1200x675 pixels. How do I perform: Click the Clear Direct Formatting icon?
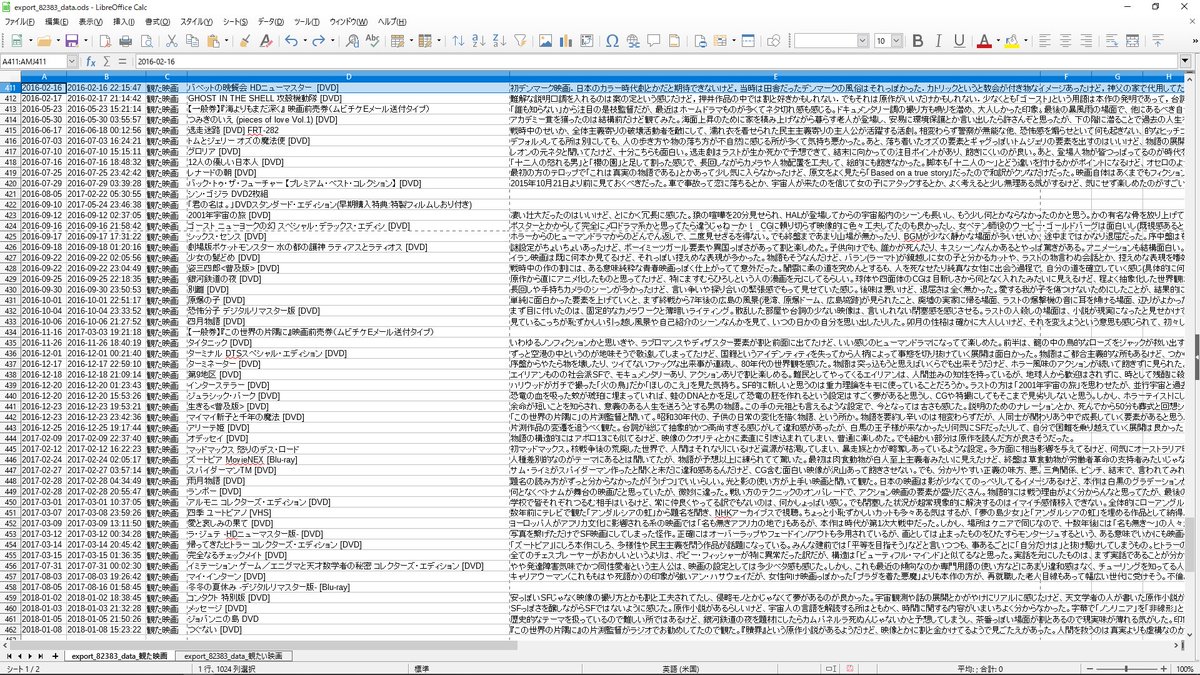click(267, 41)
